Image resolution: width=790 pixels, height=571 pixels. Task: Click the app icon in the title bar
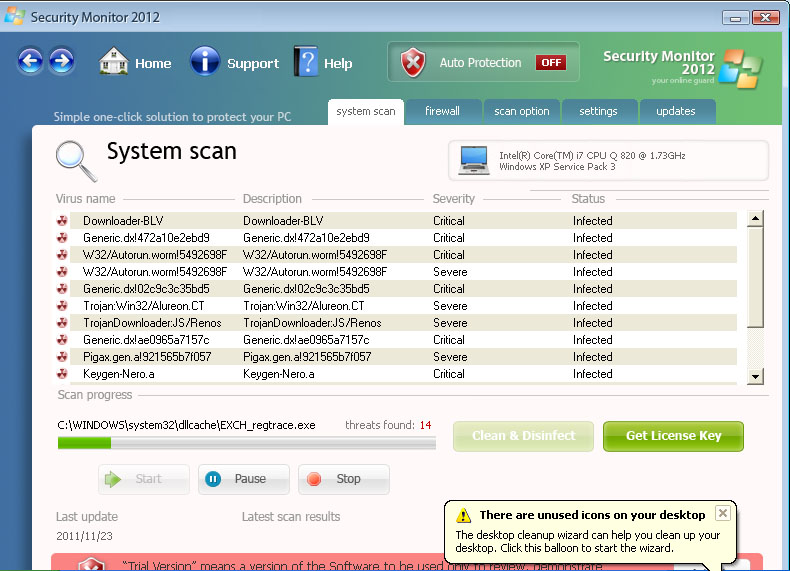(x=15, y=16)
